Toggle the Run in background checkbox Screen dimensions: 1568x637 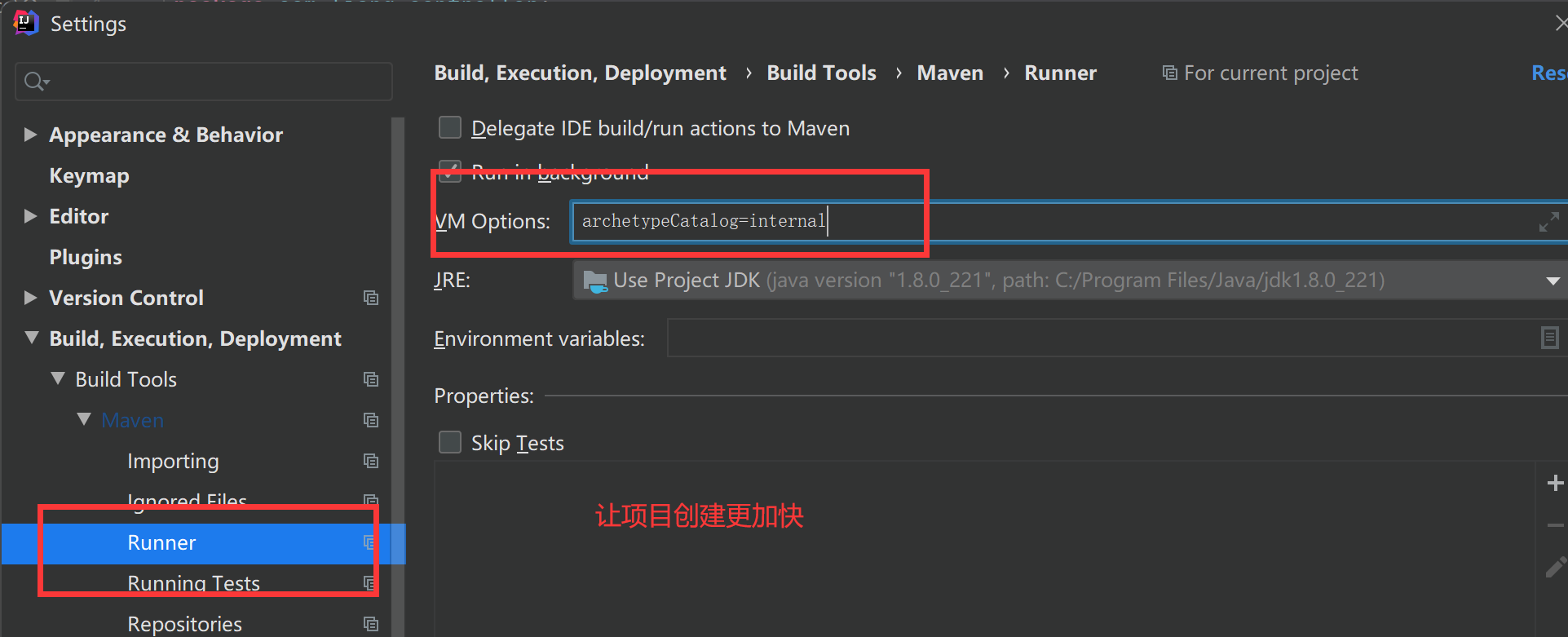click(x=450, y=170)
